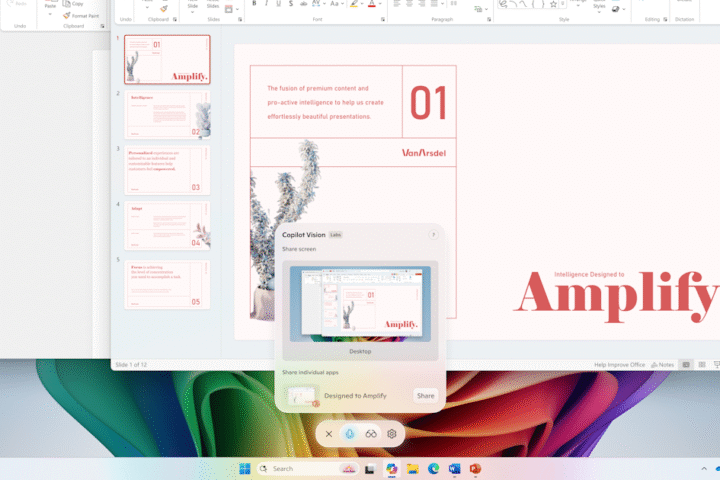Align text right in Paragraph group
Viewport: 720px width, 480px height.
(x=422, y=4)
